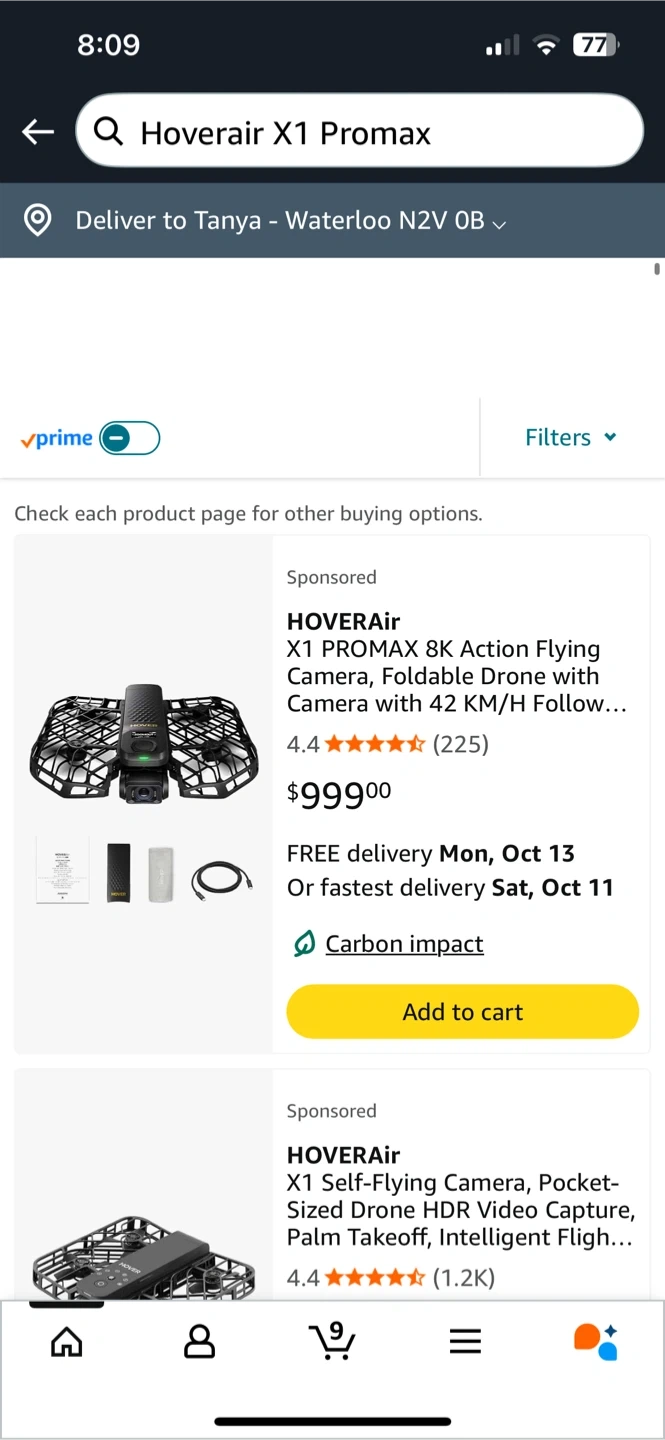665x1440 pixels.
Task: Tap the search magnifier icon
Action: click(108, 131)
